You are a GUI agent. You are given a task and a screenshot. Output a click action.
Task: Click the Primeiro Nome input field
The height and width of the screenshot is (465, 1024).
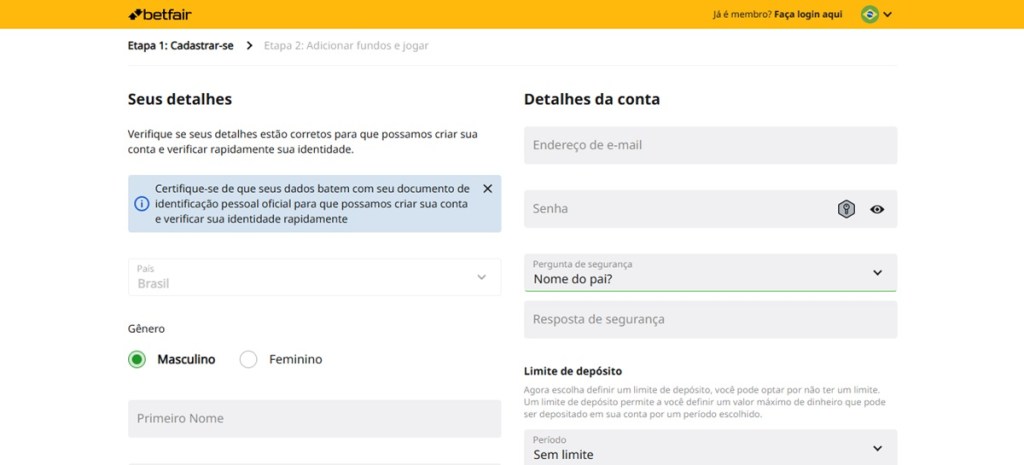pos(314,419)
